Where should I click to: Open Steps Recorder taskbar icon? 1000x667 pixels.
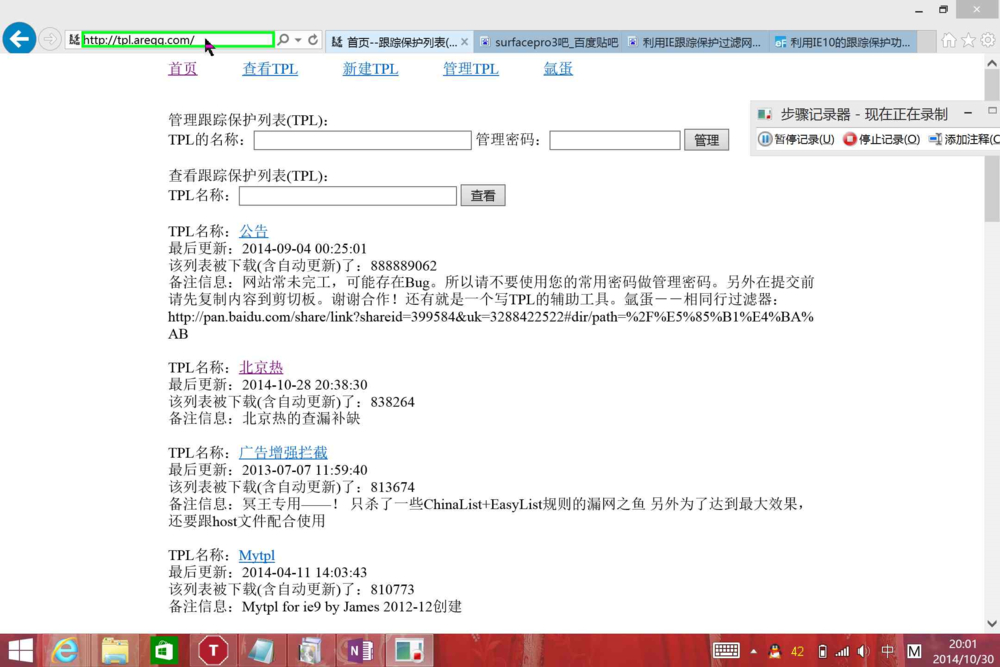[409, 650]
